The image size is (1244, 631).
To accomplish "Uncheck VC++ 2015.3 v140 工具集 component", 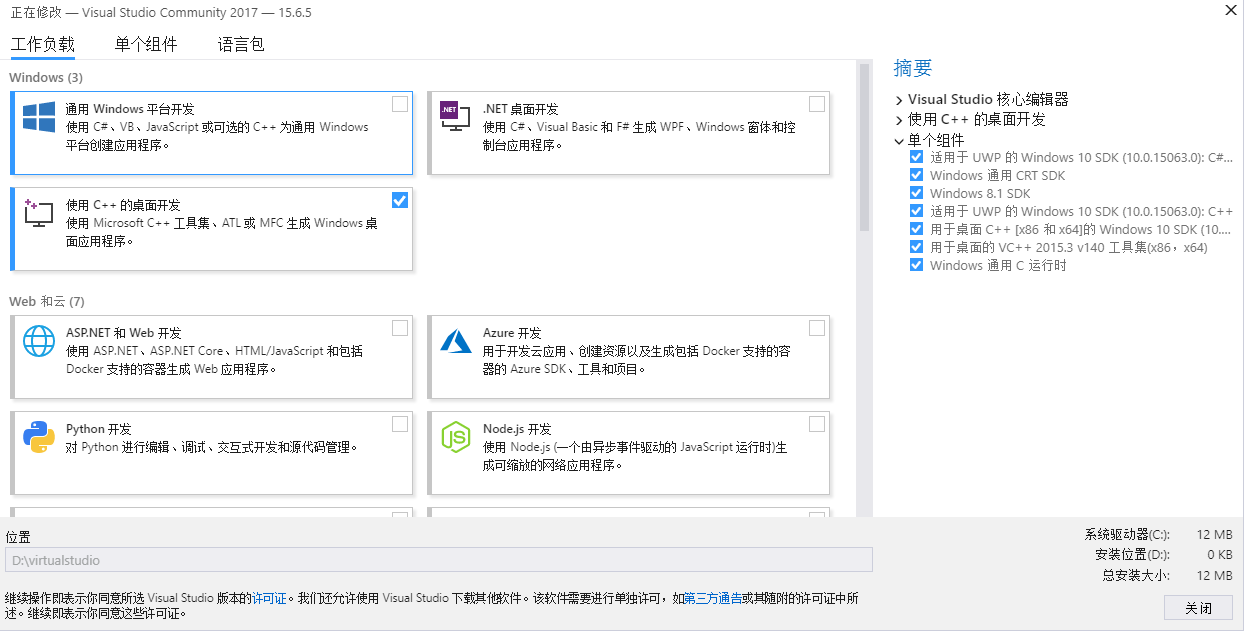I will [916, 247].
